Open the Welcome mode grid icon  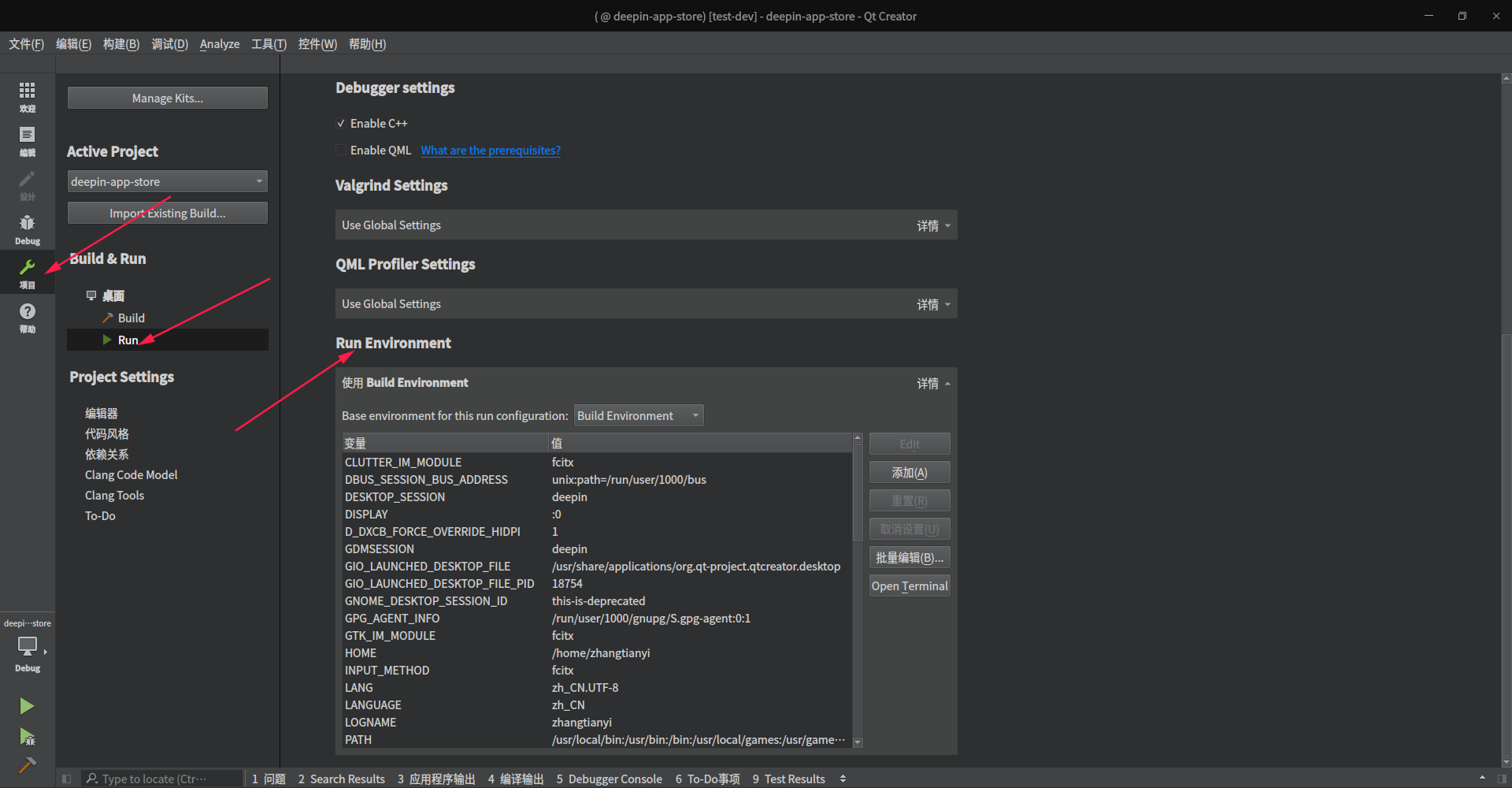tap(27, 96)
